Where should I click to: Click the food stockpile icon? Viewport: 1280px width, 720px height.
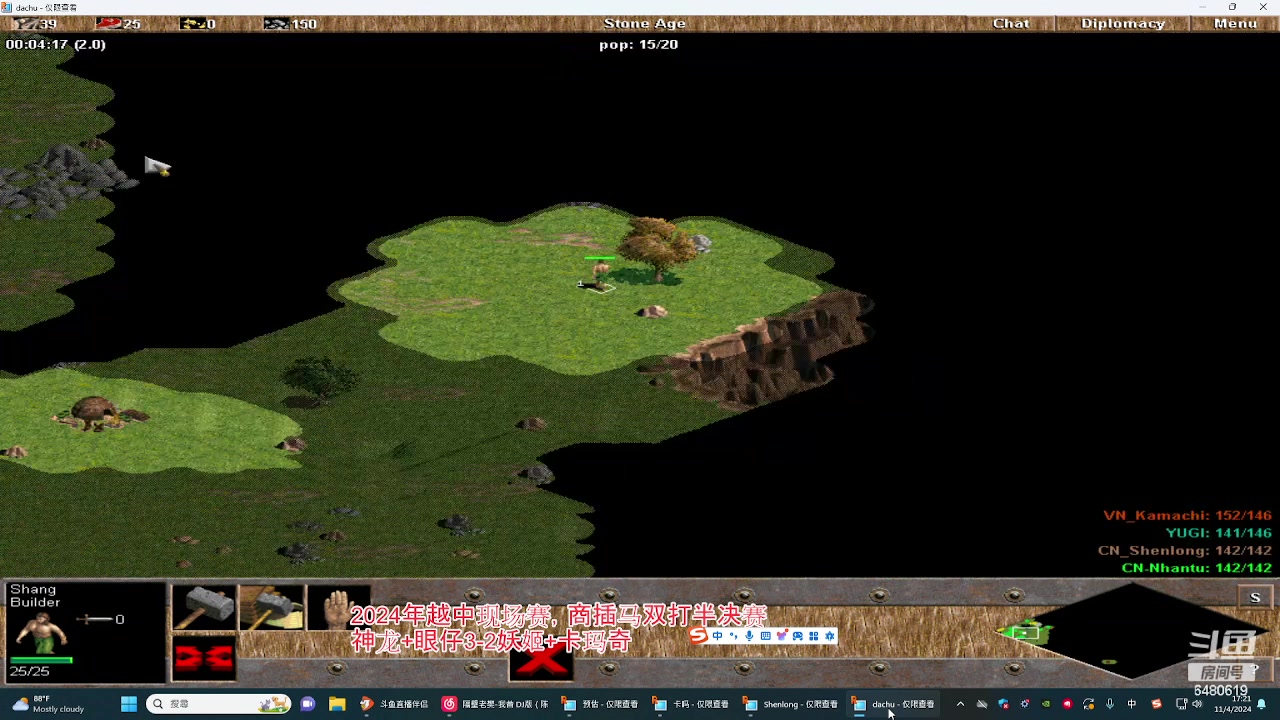(x=108, y=23)
